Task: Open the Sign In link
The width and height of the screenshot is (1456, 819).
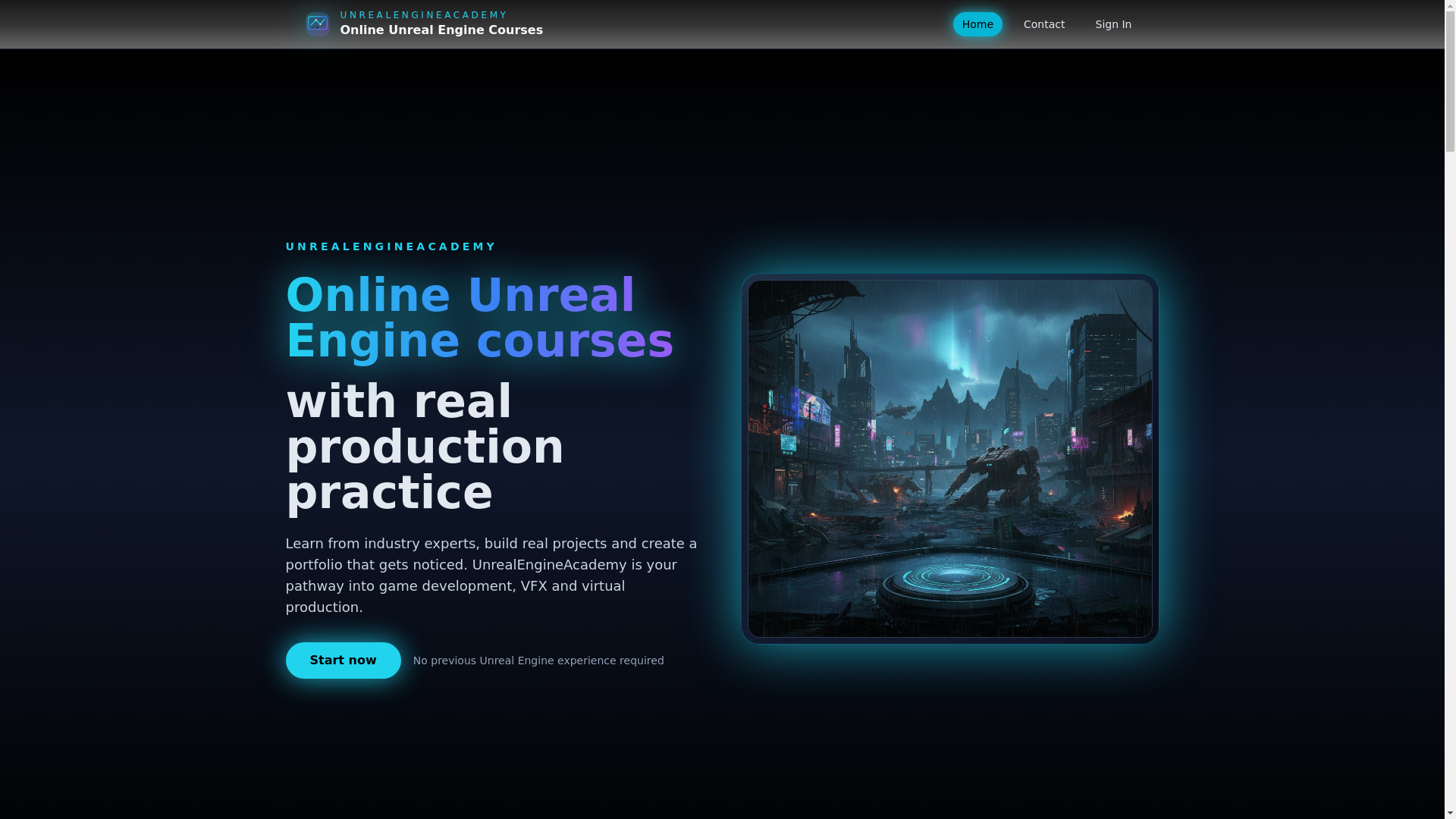Action: 1113,24
